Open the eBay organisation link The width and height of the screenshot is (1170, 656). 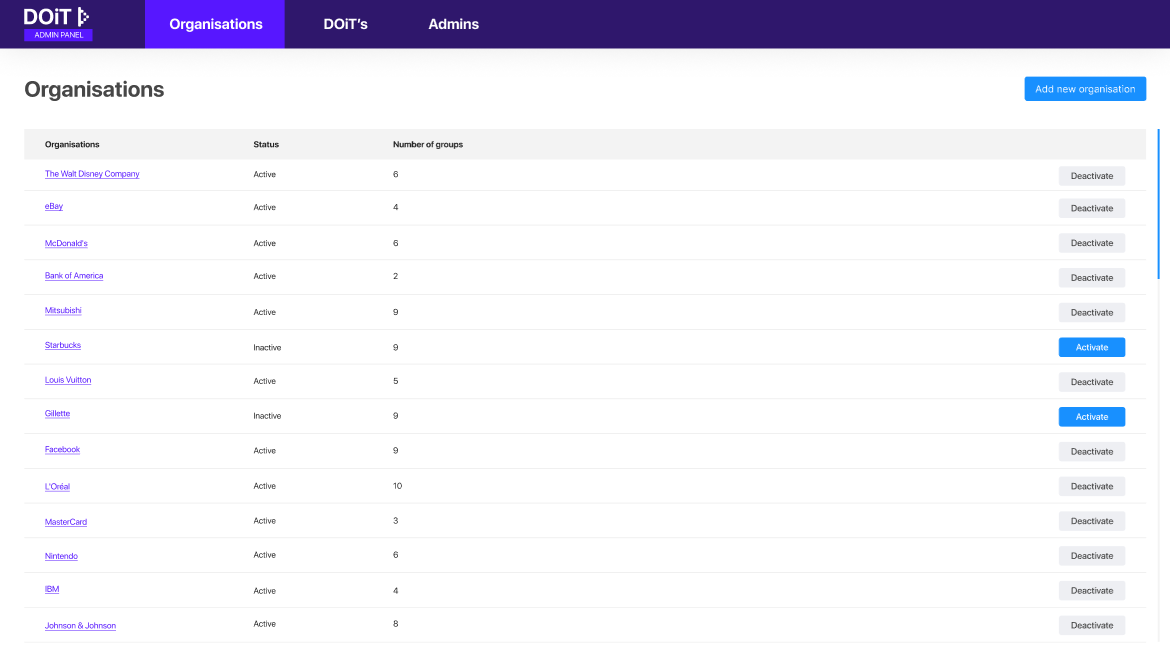click(54, 206)
